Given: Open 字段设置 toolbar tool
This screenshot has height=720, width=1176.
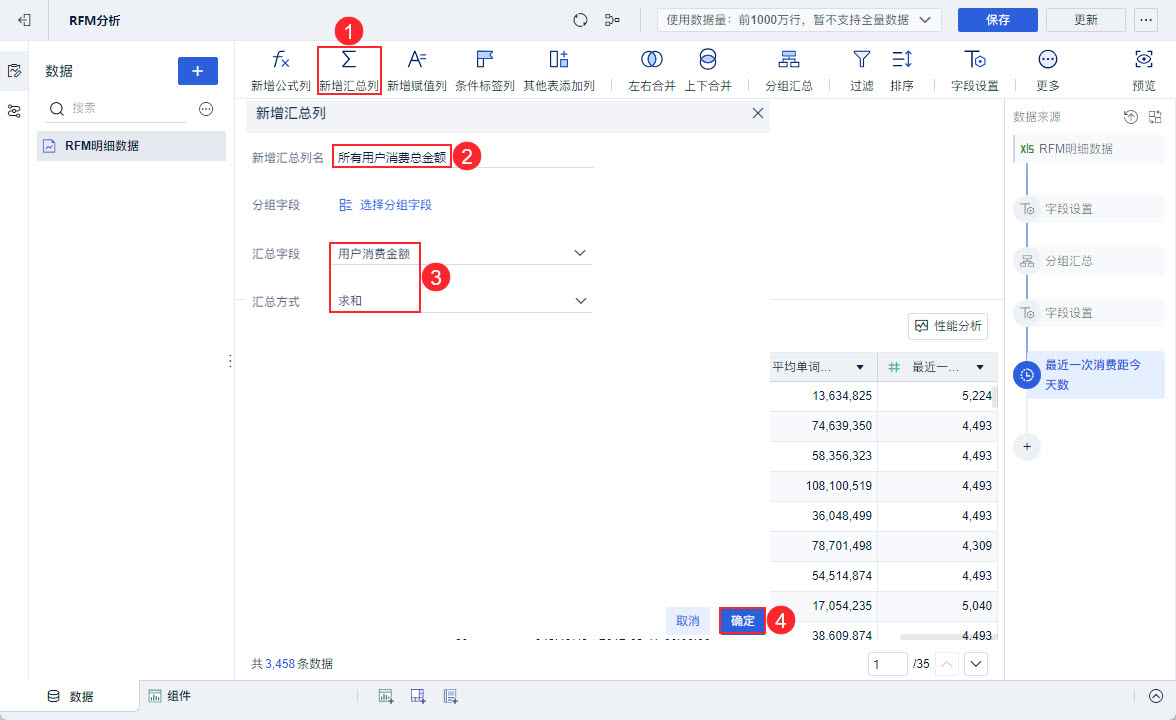Looking at the screenshot, I should (974, 70).
